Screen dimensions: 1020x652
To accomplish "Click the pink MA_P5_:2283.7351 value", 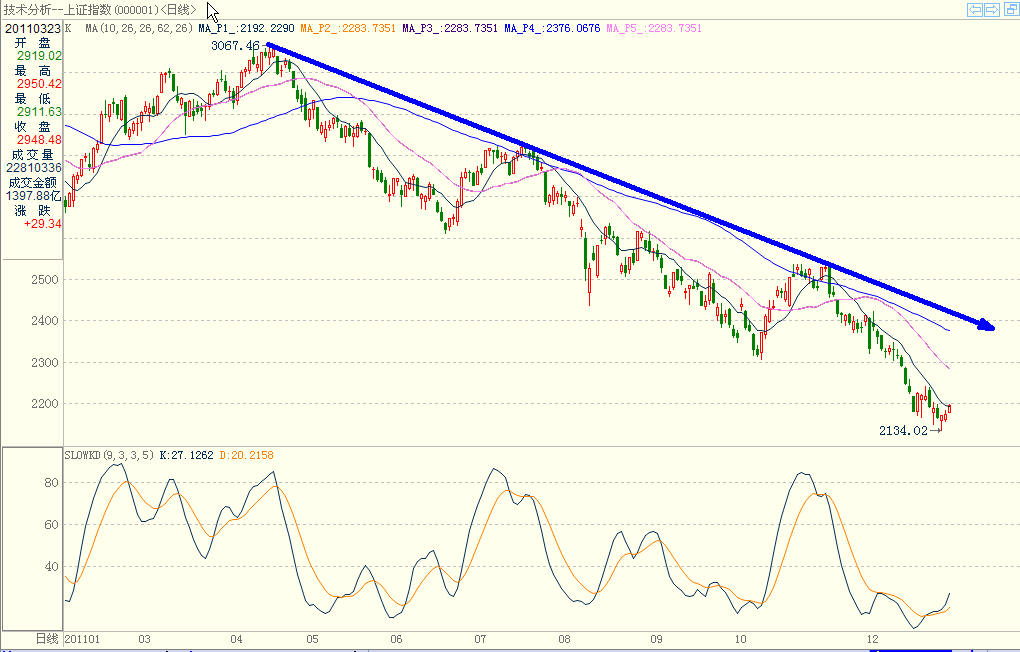I will click(x=654, y=29).
